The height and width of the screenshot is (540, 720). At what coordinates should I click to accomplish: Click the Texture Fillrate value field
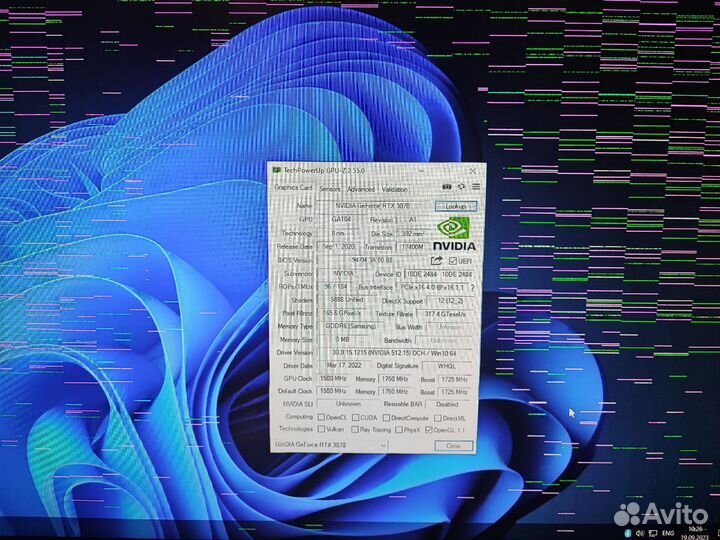[445, 315]
